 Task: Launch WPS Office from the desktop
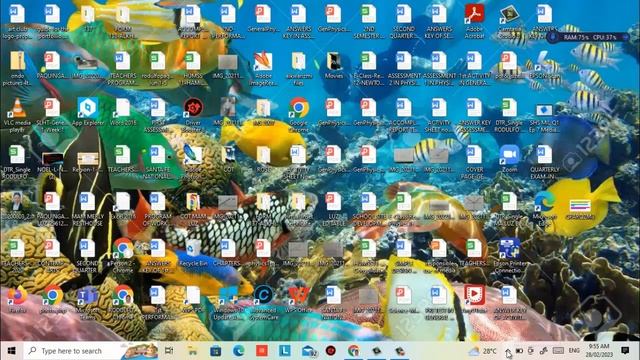(x=299, y=299)
